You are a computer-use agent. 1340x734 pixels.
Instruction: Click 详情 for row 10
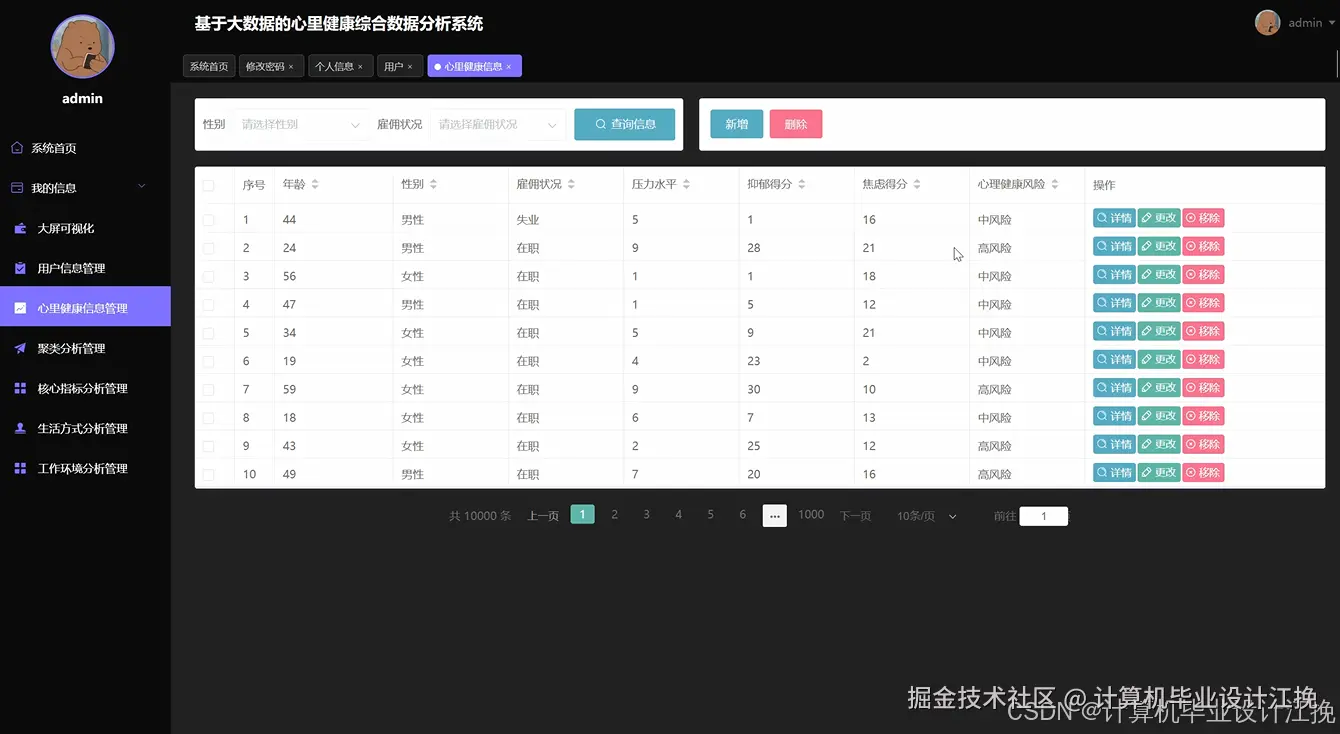[x=1114, y=473]
